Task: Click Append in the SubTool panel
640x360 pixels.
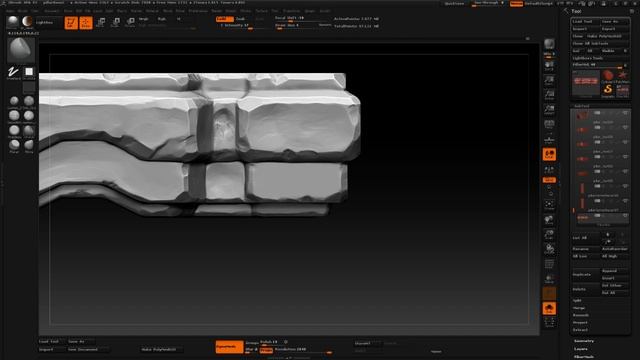Action: click(x=615, y=271)
